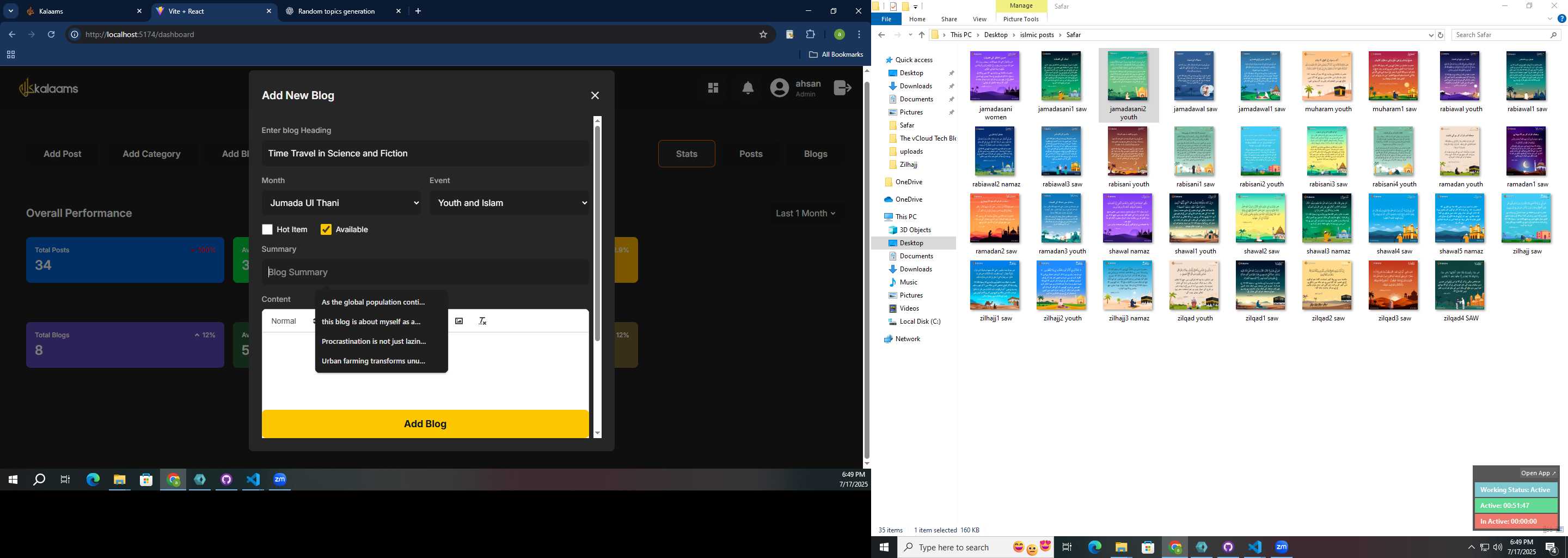
Task: Bookmark this page with the star icon
Action: [763, 35]
